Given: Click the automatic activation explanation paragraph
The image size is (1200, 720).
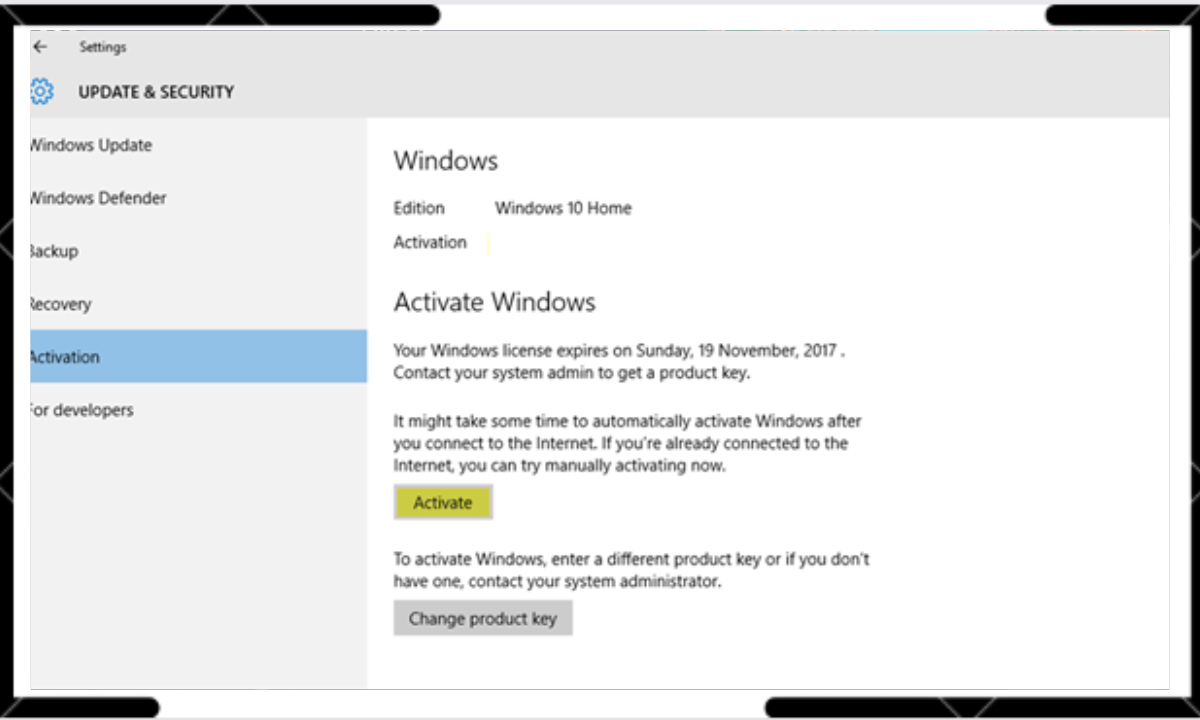Looking at the screenshot, I should pos(627,443).
